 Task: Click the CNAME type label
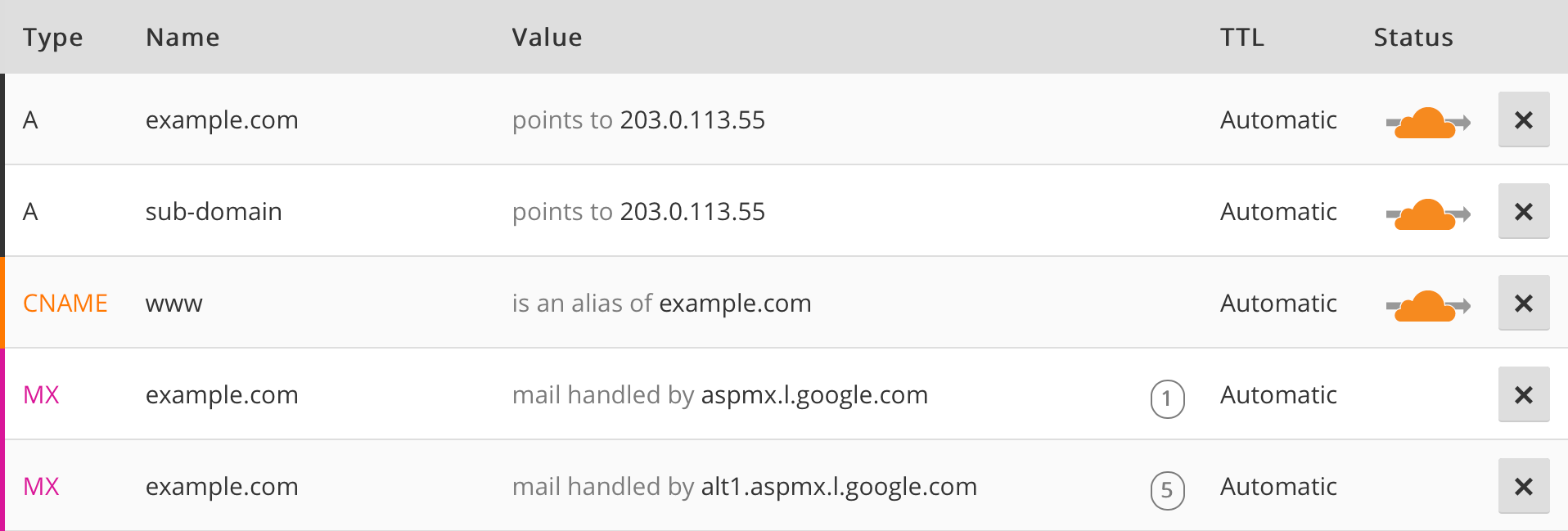coord(65,304)
